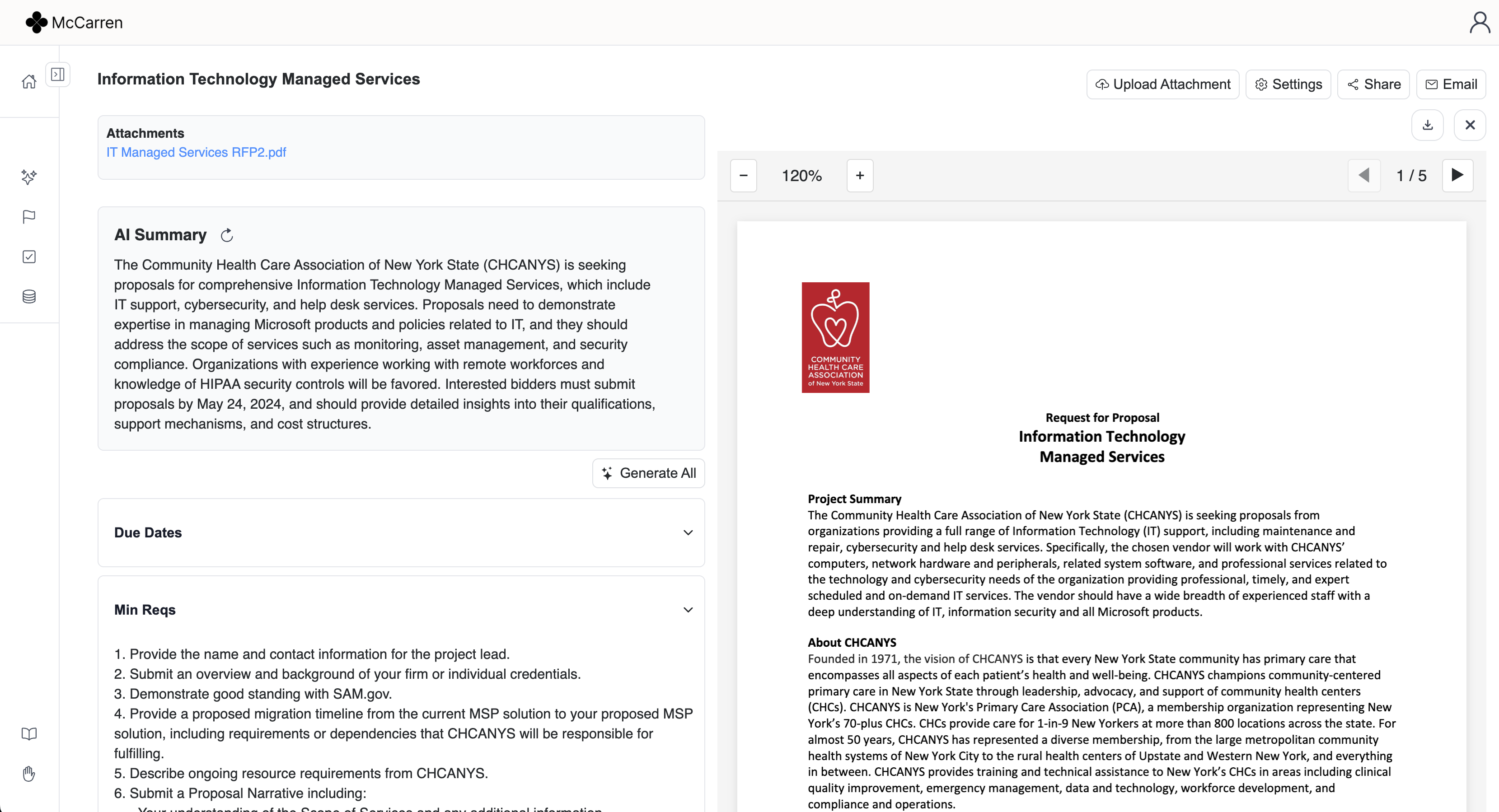Go to next PDF page

click(x=1458, y=175)
